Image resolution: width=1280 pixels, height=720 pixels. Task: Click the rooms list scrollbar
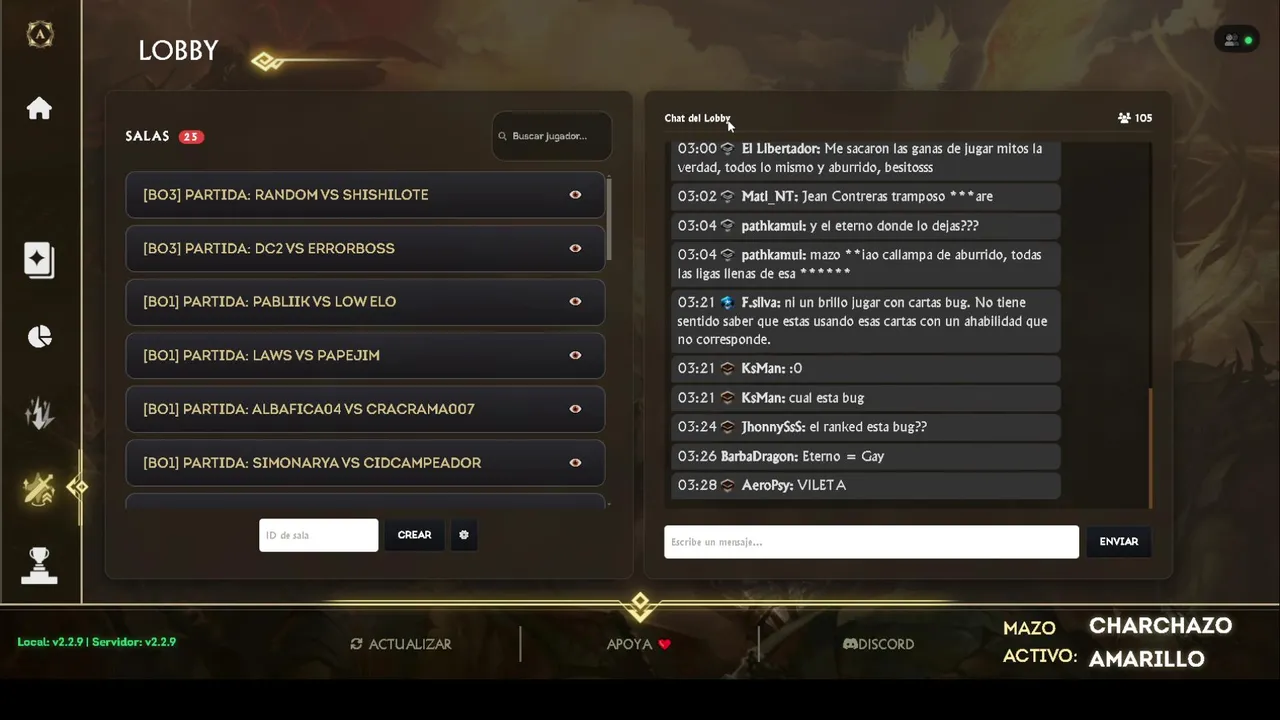pyautogui.click(x=609, y=220)
